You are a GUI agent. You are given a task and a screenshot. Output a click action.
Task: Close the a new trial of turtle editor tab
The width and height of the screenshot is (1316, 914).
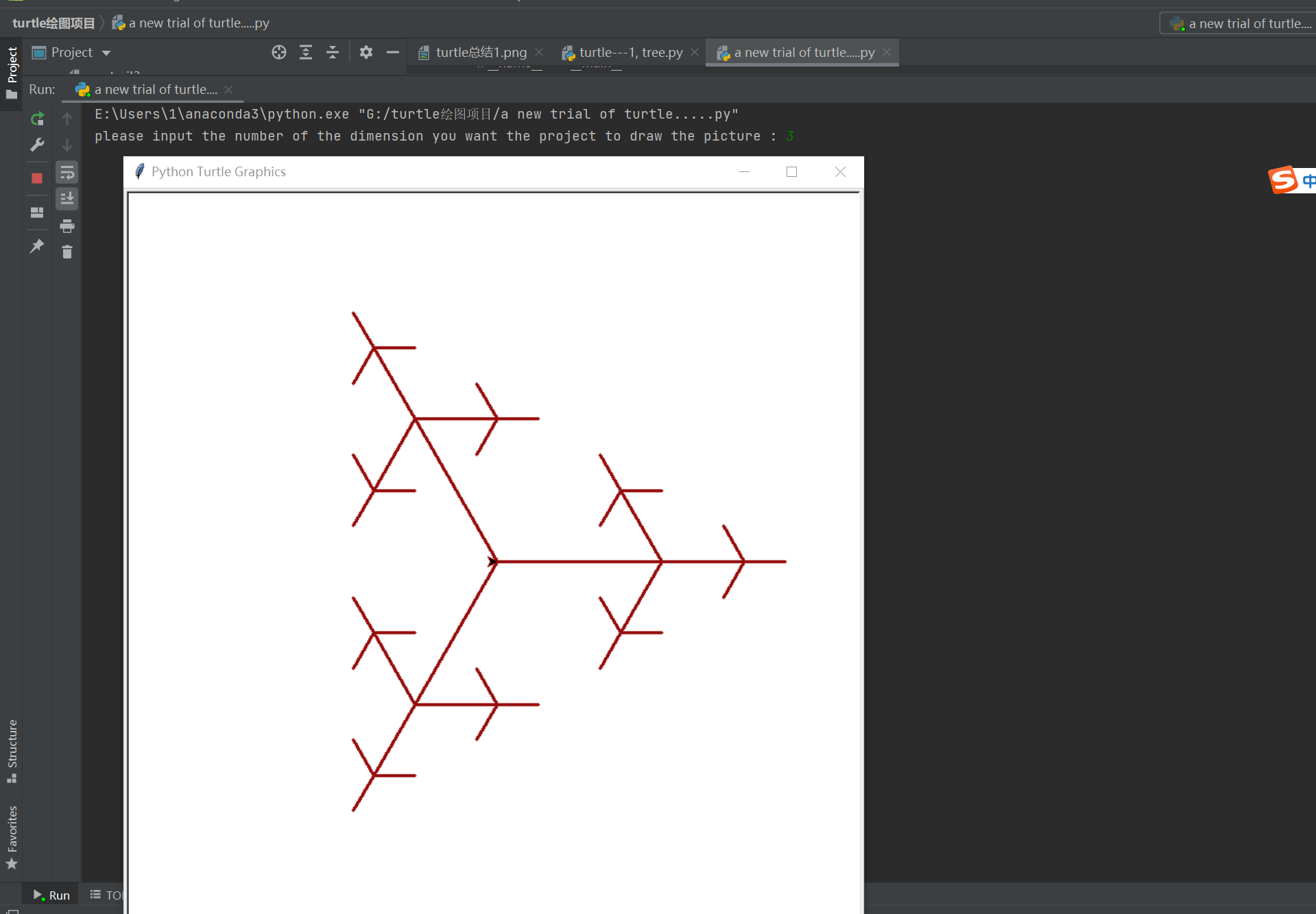click(x=887, y=52)
